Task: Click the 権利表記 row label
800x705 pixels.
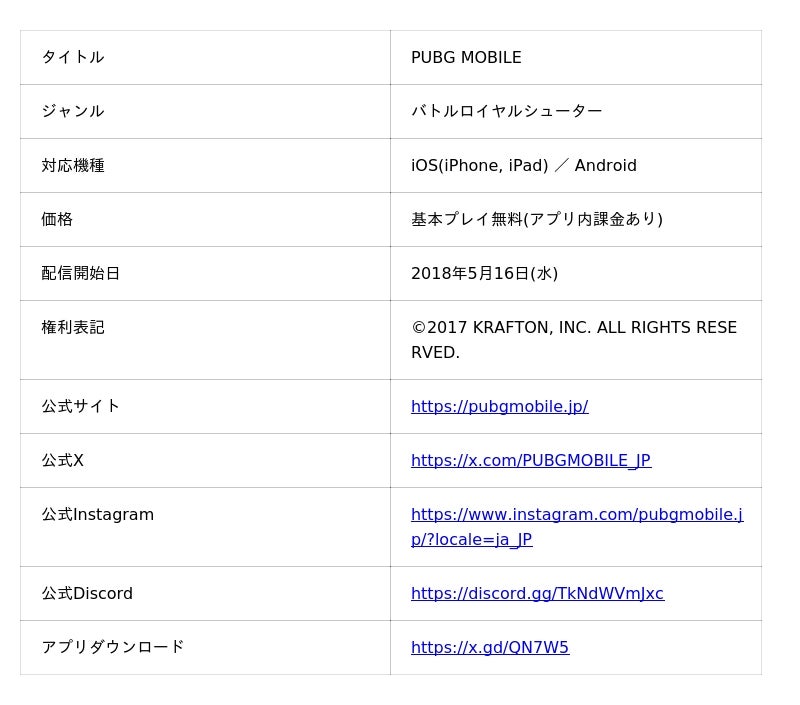Action: (x=73, y=327)
